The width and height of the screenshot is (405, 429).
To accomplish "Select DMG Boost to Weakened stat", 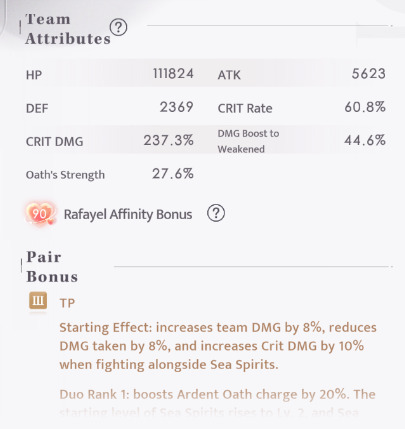I will click(x=301, y=141).
